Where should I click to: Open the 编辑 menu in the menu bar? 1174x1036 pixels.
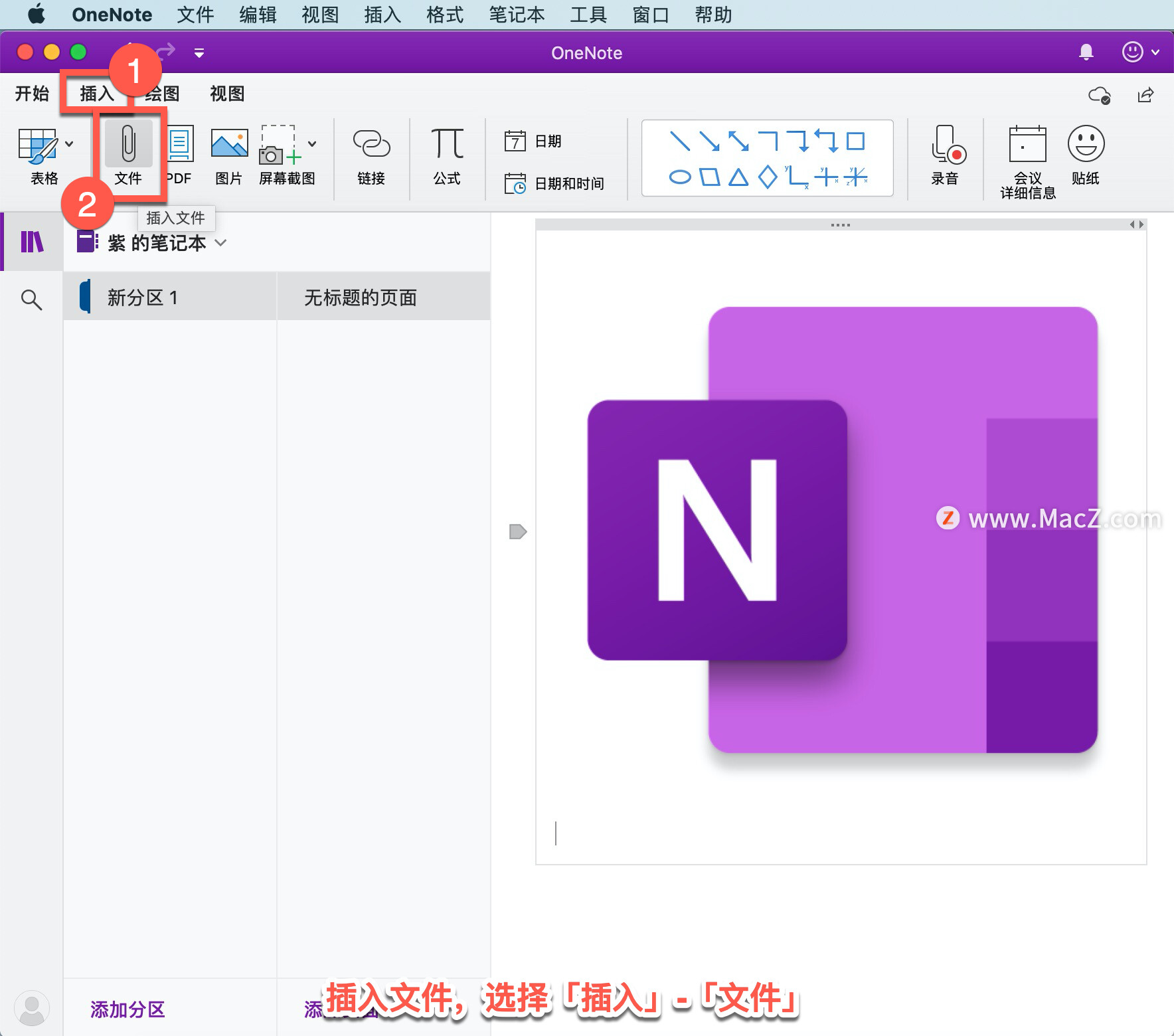(x=258, y=15)
